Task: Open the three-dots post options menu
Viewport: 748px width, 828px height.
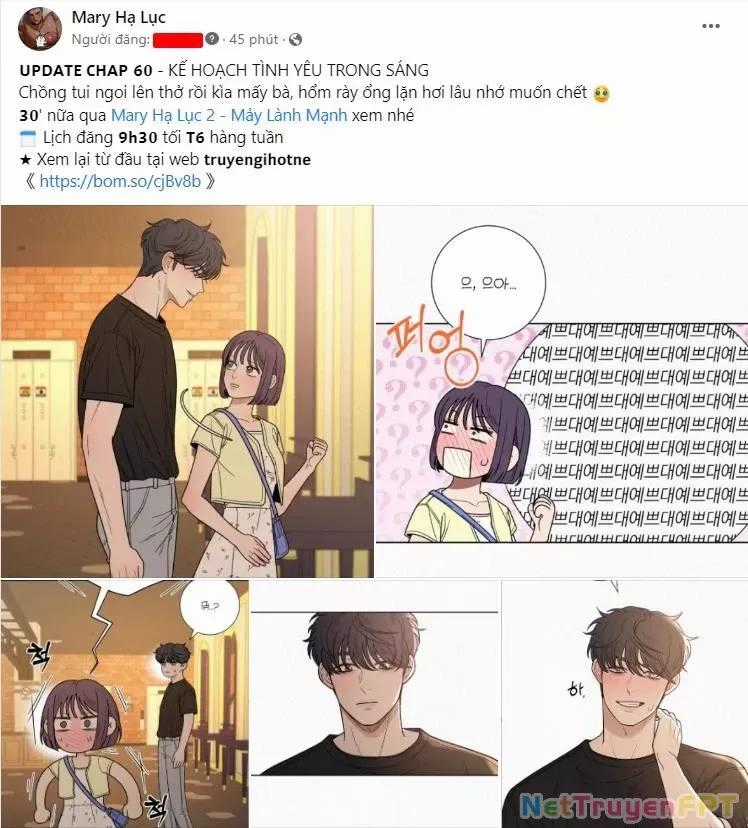Action: tap(711, 26)
